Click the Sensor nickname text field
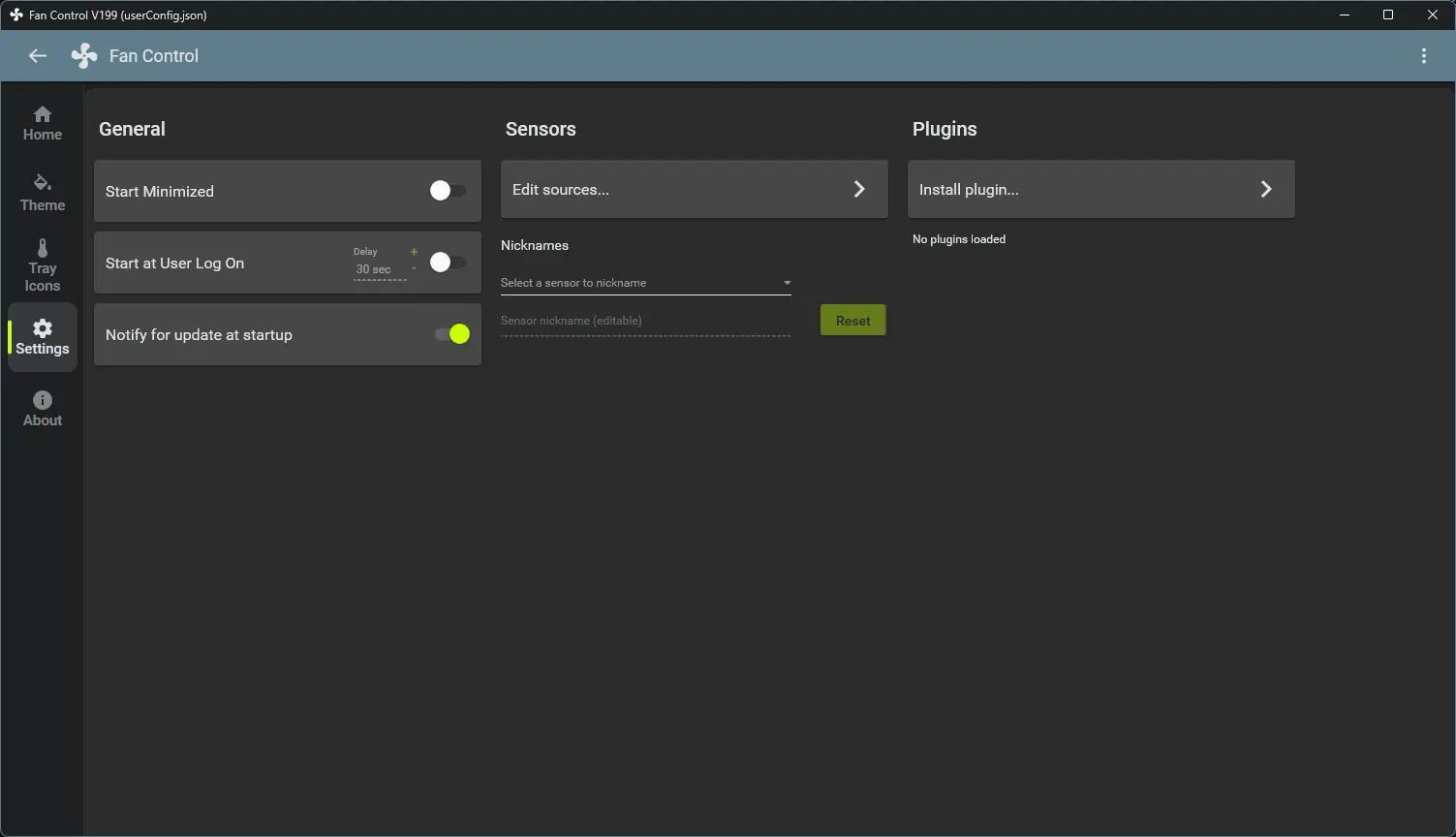1456x837 pixels. [x=646, y=321]
